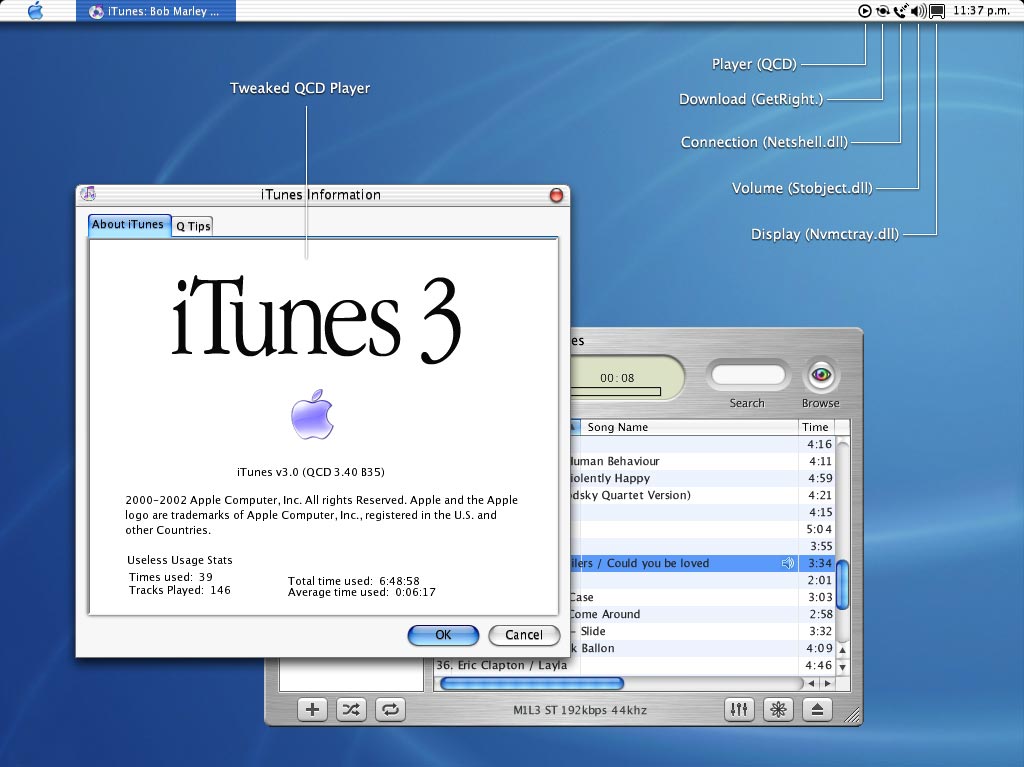This screenshot has height=767, width=1024.
Task: Select the track row ending in Case
Action: 703,597
